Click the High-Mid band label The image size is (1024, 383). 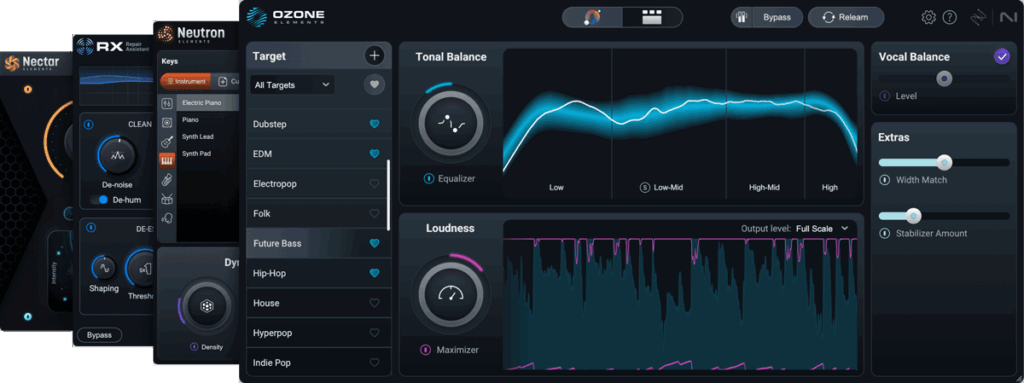[x=765, y=188]
